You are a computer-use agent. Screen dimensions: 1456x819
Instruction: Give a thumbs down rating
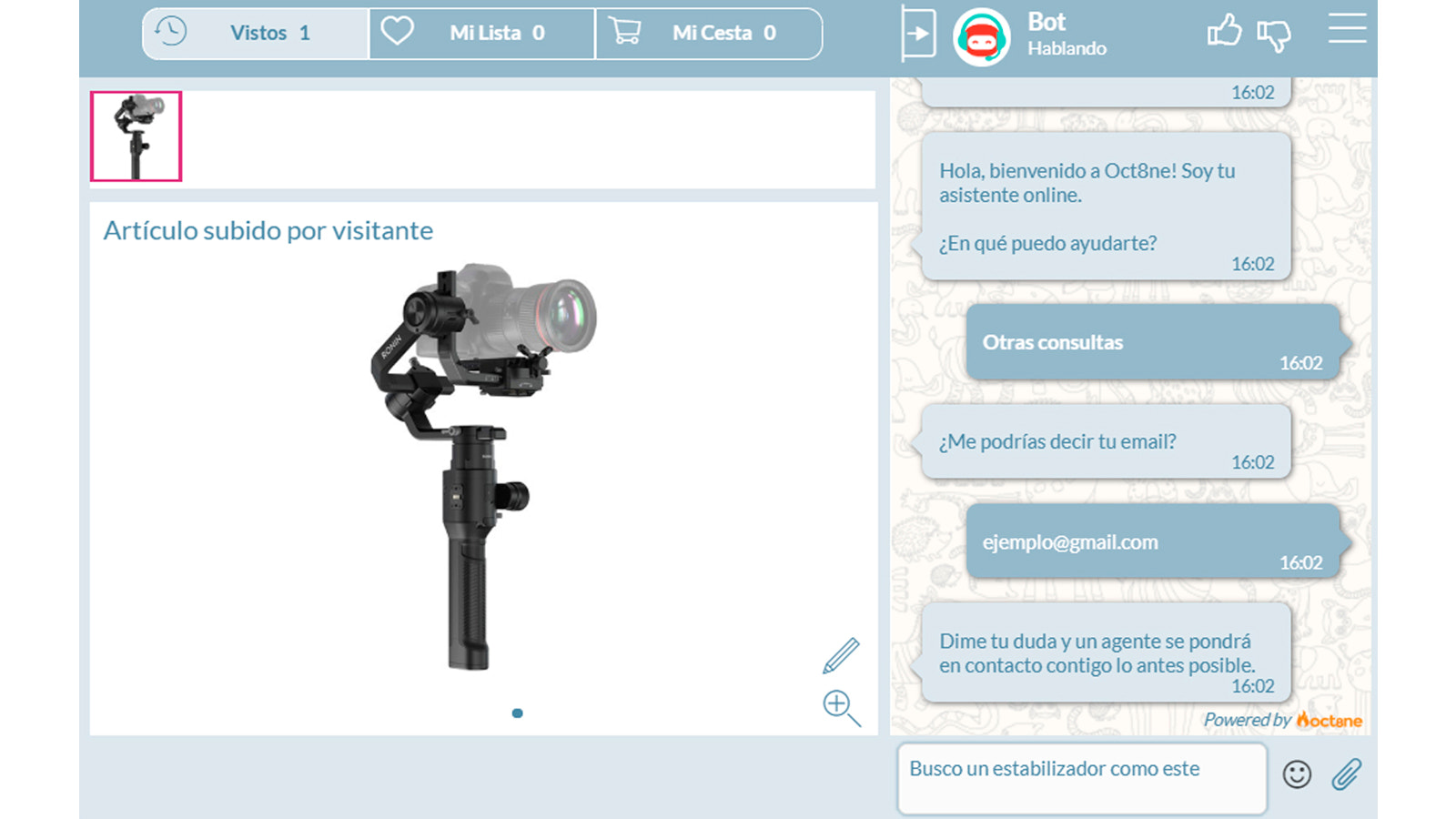point(1274,35)
